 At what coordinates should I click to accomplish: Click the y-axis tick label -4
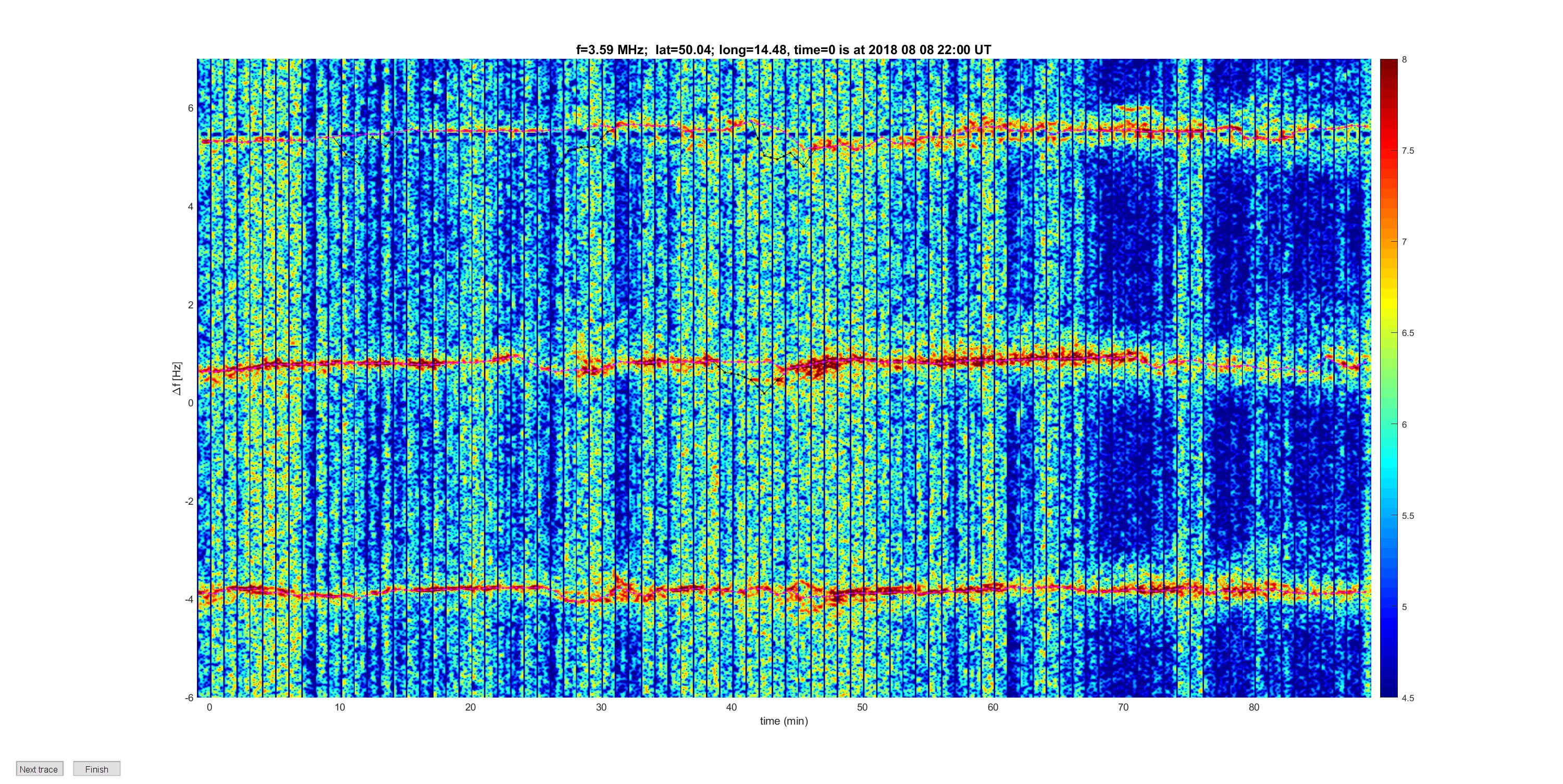click(x=189, y=600)
